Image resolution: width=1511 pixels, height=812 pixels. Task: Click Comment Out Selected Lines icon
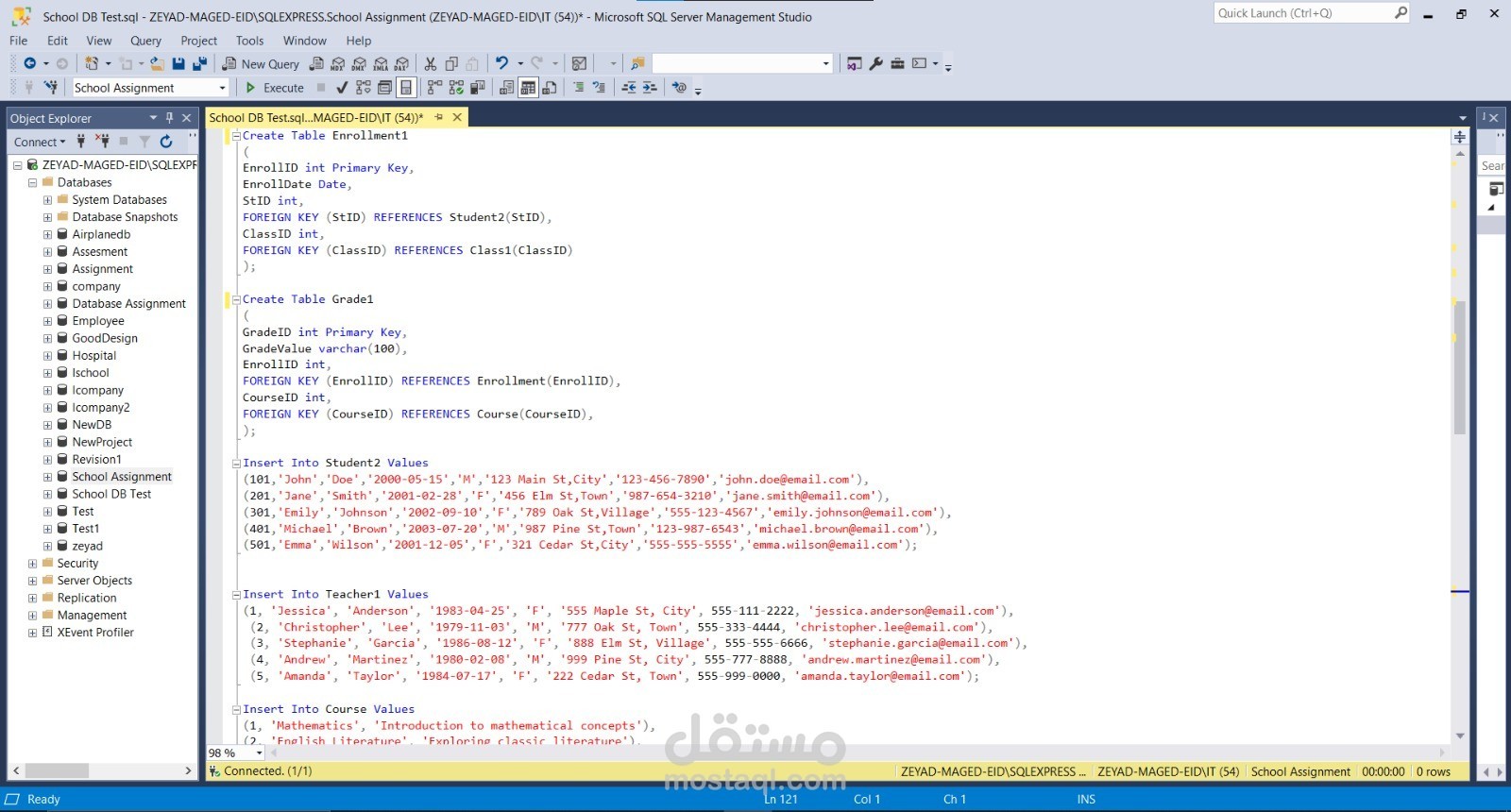click(578, 88)
